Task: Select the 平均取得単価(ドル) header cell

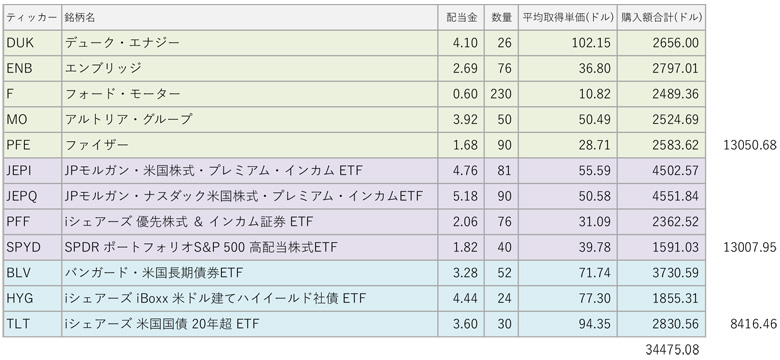Action: click(x=568, y=17)
